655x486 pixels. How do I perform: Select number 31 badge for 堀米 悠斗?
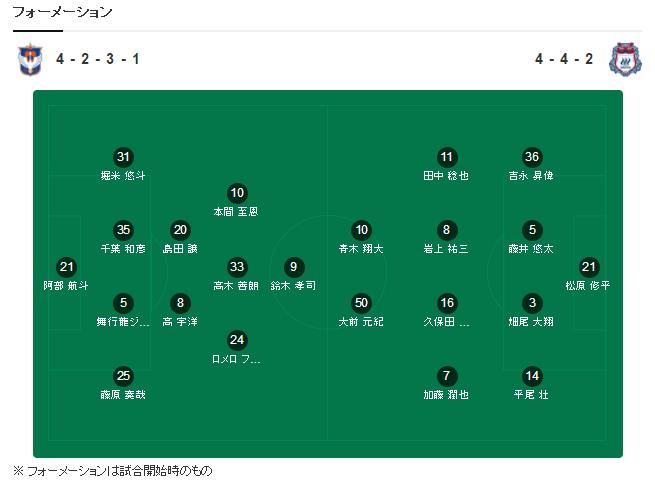click(123, 157)
